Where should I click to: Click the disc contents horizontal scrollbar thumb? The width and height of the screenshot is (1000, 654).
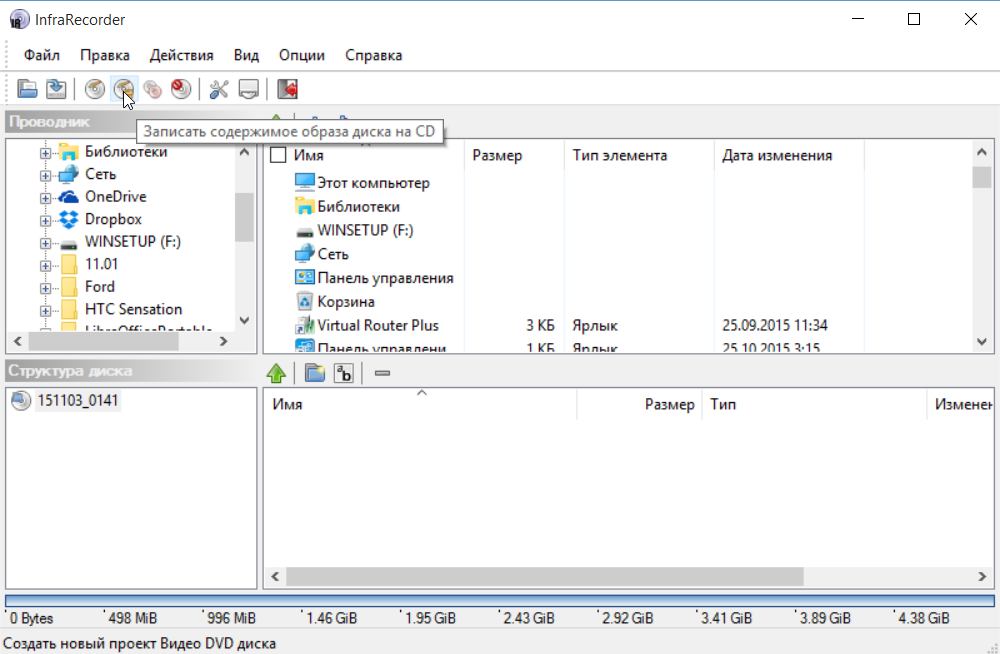(545, 576)
